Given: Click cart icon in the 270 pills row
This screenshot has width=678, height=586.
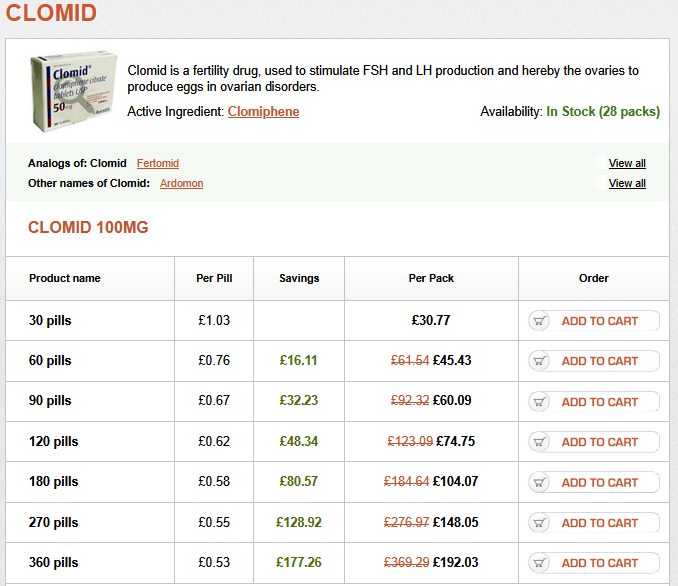Looking at the screenshot, I should [x=539, y=523].
